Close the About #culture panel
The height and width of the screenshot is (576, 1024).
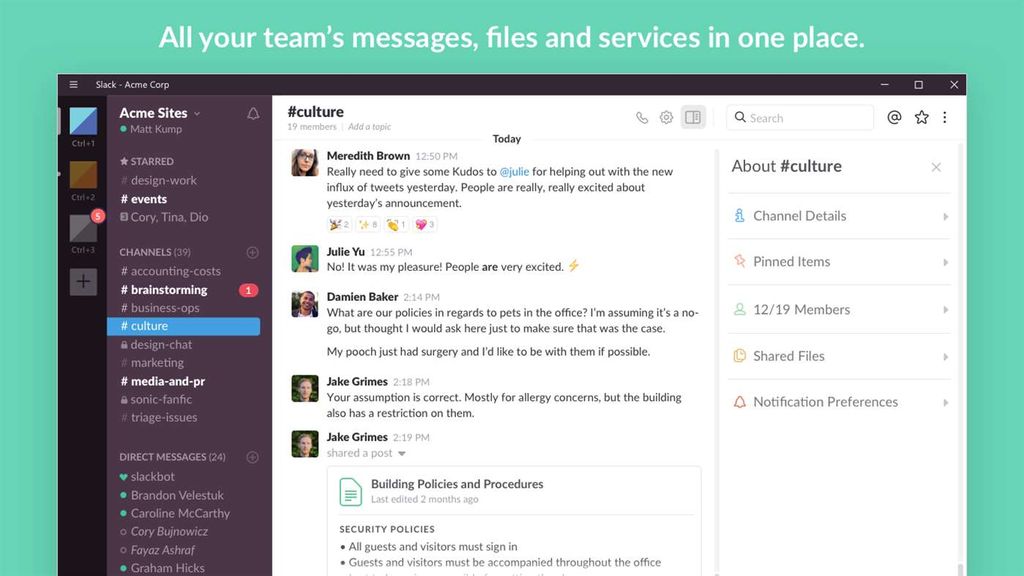[x=936, y=167]
